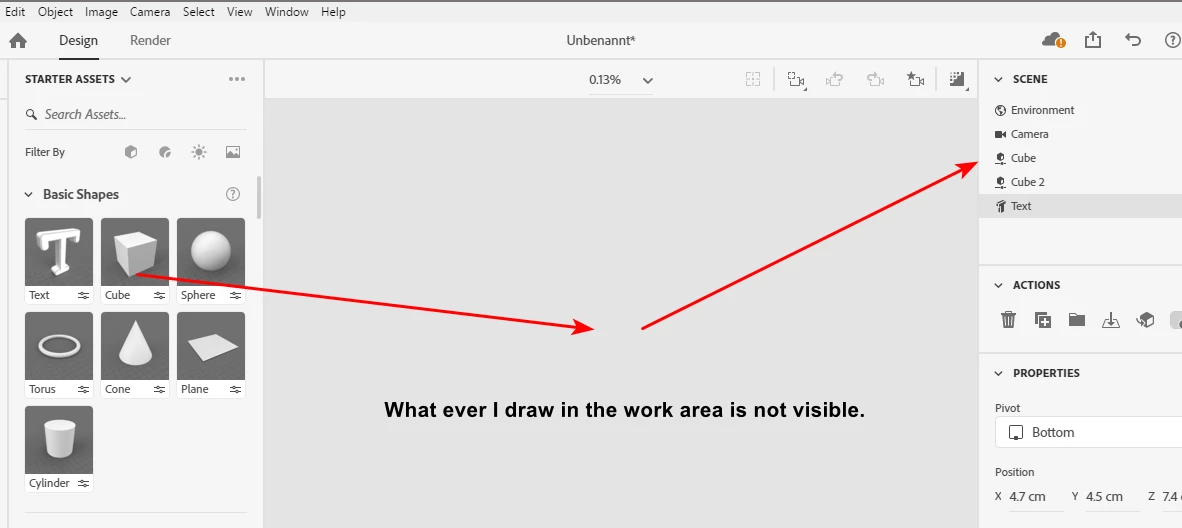Add the Cylinder shape thumbnail
Viewport: 1182px width, 528px height.
59,440
